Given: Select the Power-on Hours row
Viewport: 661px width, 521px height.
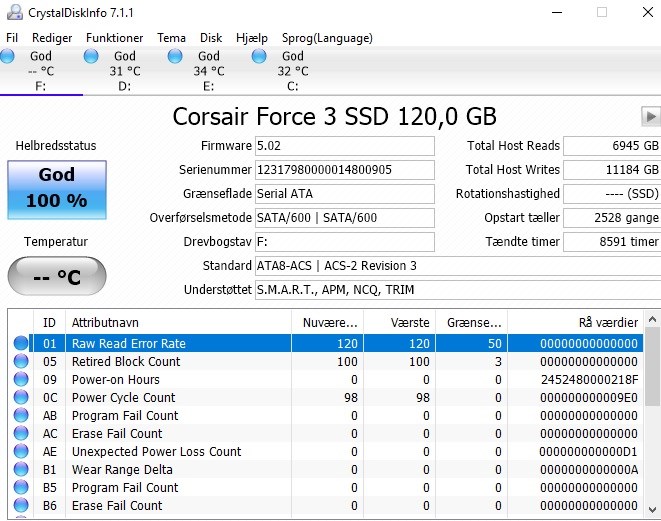Looking at the screenshot, I should point(325,379).
